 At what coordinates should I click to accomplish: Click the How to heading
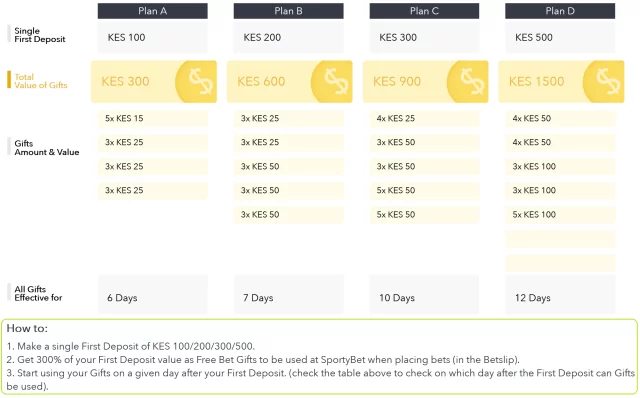27,328
